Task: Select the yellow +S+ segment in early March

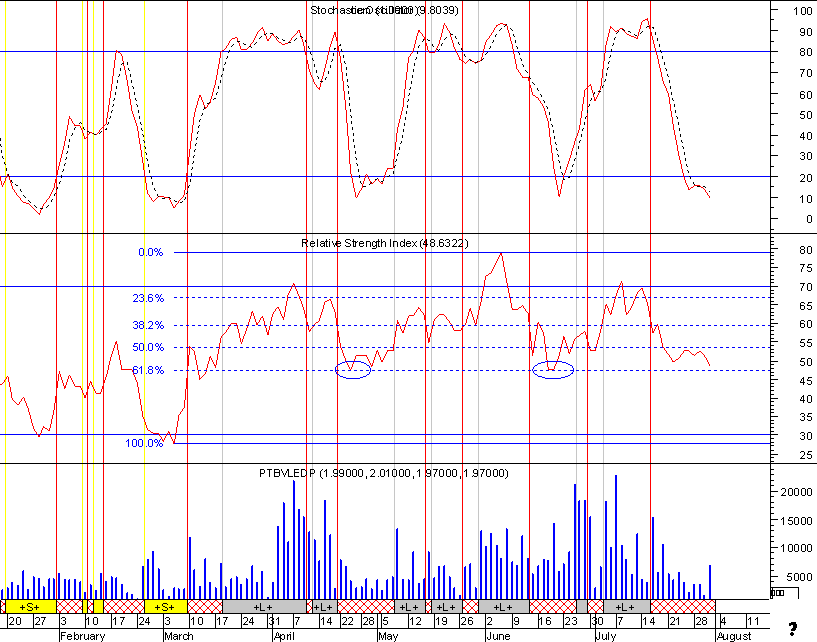Action: [x=165, y=607]
